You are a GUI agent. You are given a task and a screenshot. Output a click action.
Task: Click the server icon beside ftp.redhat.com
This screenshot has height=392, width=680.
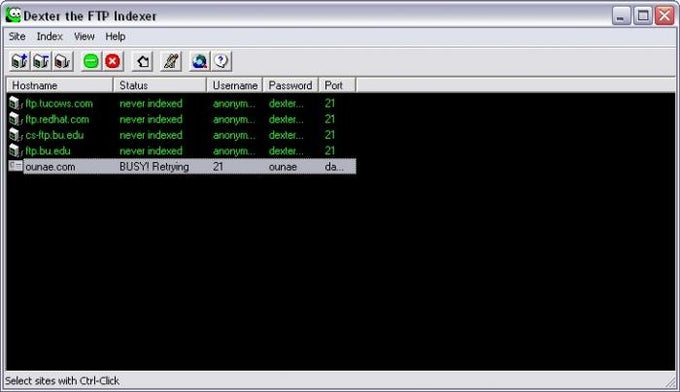point(16,119)
